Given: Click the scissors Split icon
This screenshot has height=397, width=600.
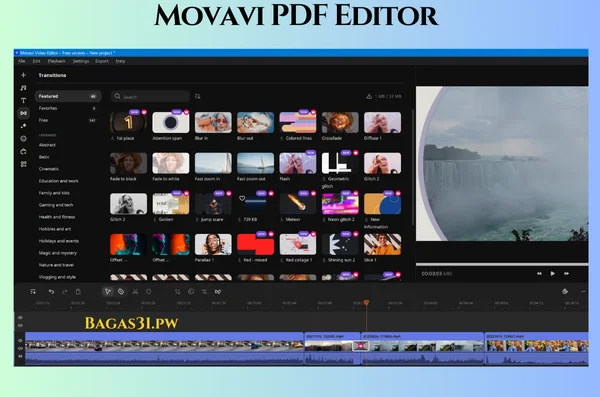Looking at the screenshot, I should coord(135,292).
